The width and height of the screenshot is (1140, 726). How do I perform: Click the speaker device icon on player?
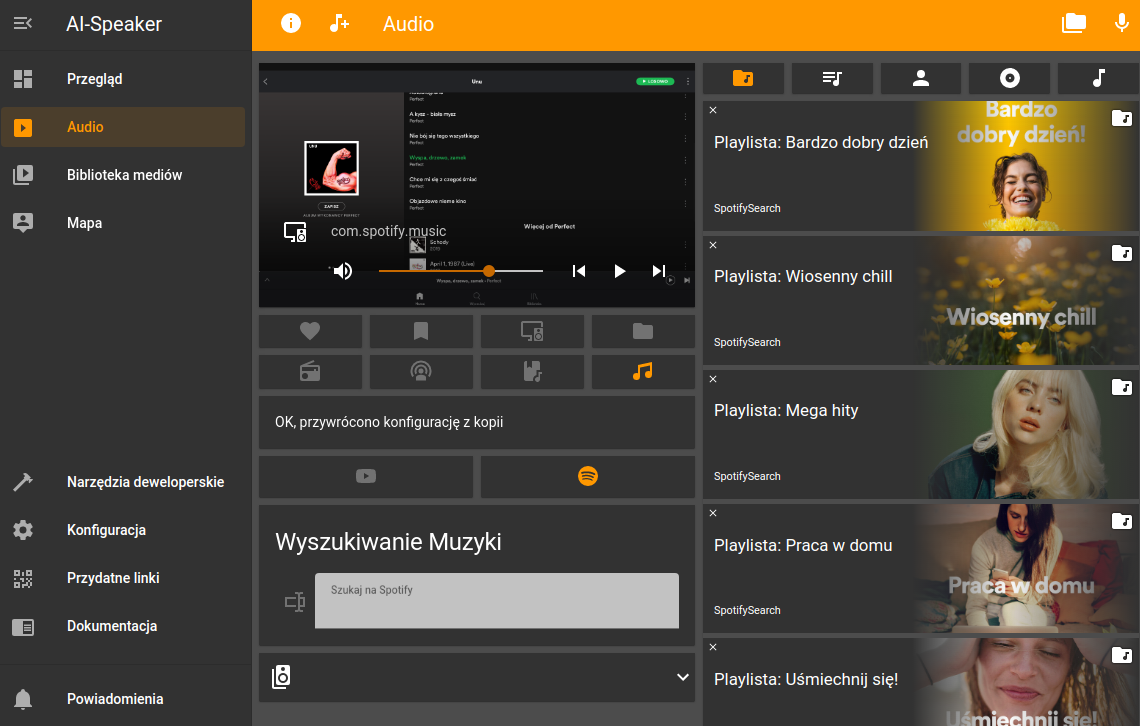pos(295,232)
